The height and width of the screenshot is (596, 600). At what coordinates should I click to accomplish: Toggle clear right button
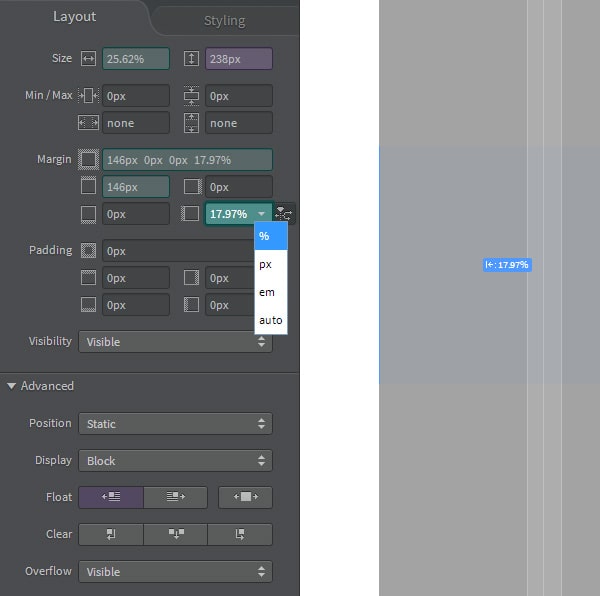(240, 534)
